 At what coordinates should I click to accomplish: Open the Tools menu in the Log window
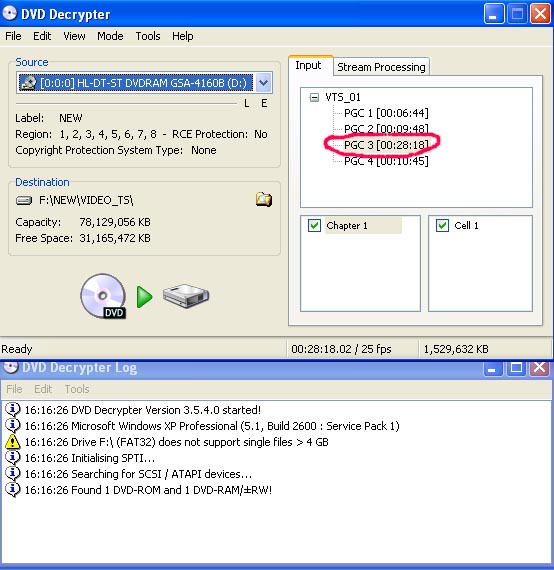click(x=77, y=389)
